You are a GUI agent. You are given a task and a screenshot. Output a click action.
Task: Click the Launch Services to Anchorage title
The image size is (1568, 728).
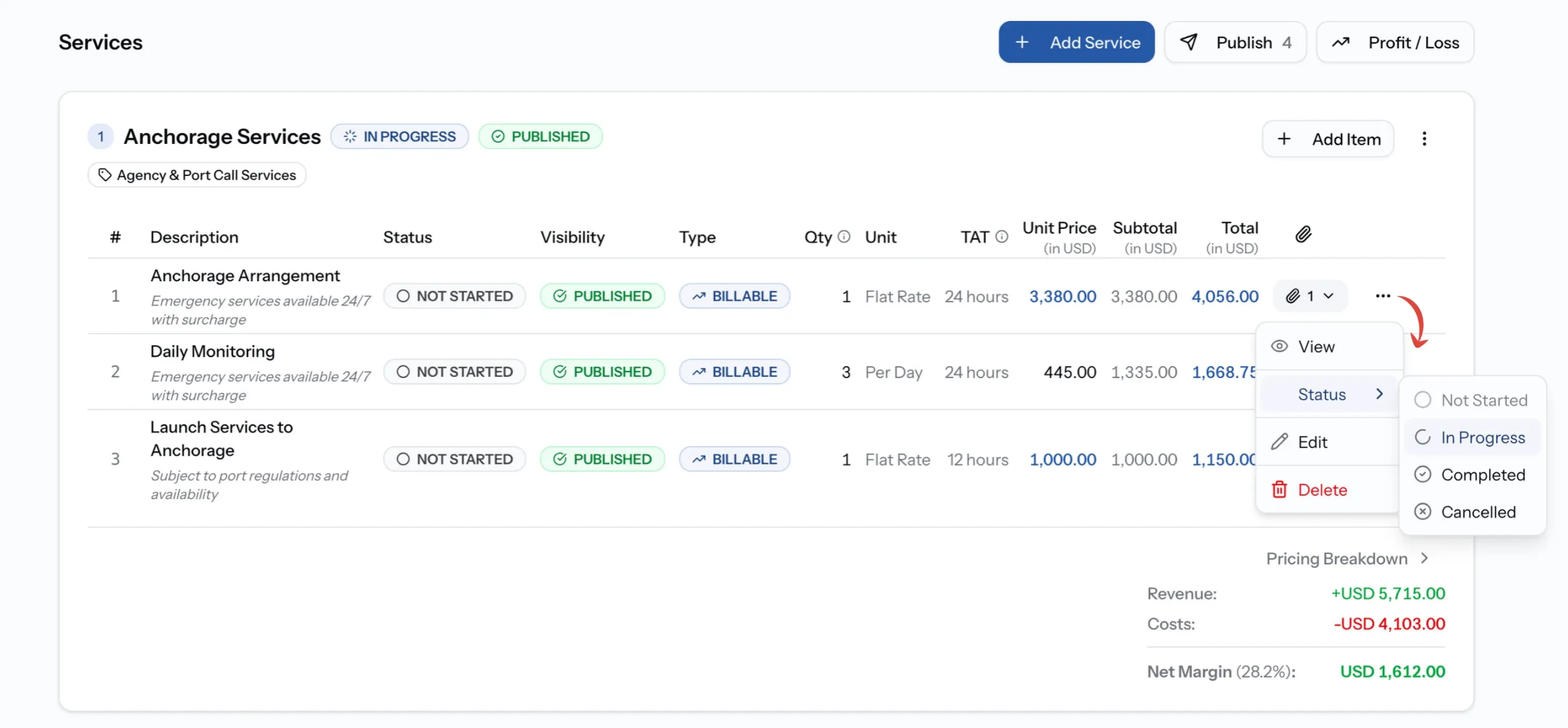click(222, 439)
